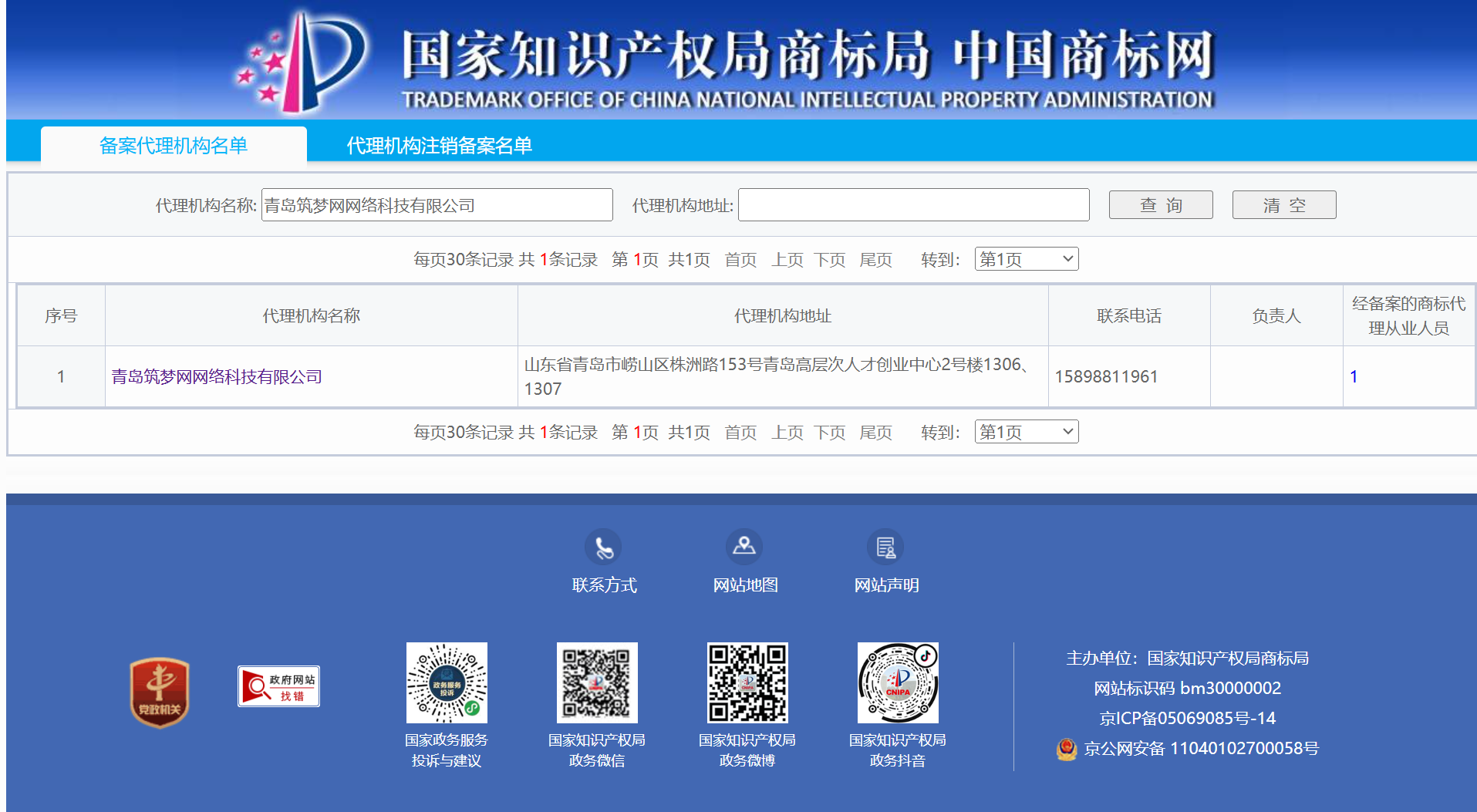Screen dimensions: 1477x812
Task: Click 京ICP备05069085号-14 footer text
Action: tap(1187, 718)
